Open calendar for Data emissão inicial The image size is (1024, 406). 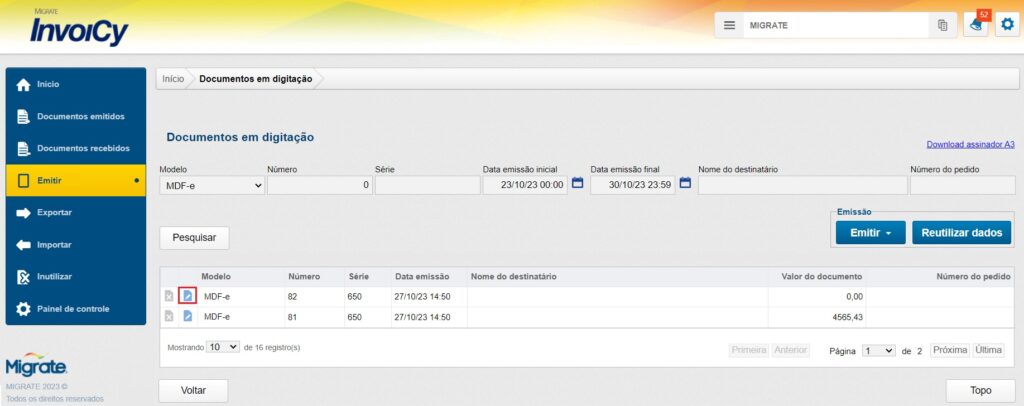click(577, 184)
